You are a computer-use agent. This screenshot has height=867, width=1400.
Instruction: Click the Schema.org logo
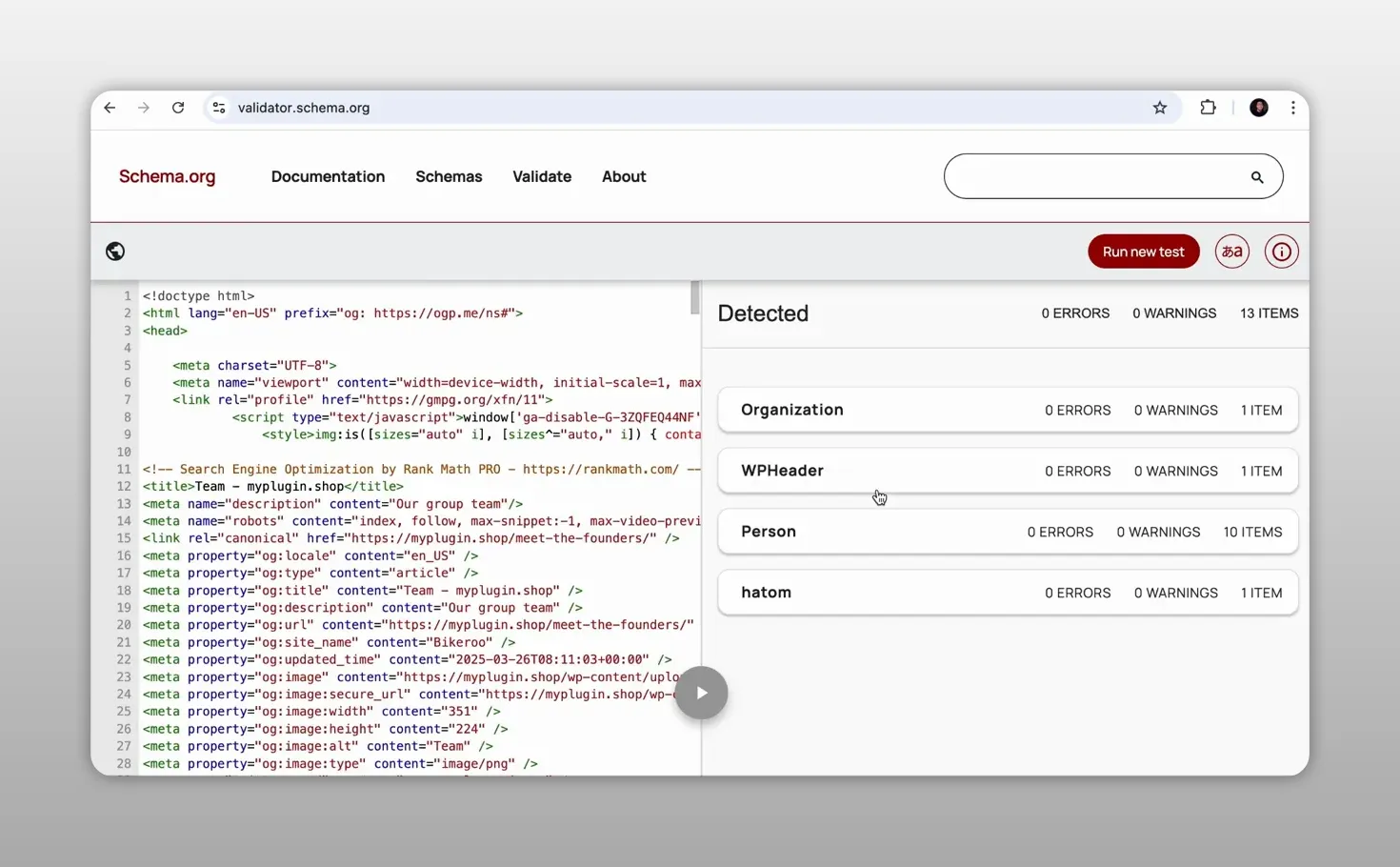tap(168, 176)
